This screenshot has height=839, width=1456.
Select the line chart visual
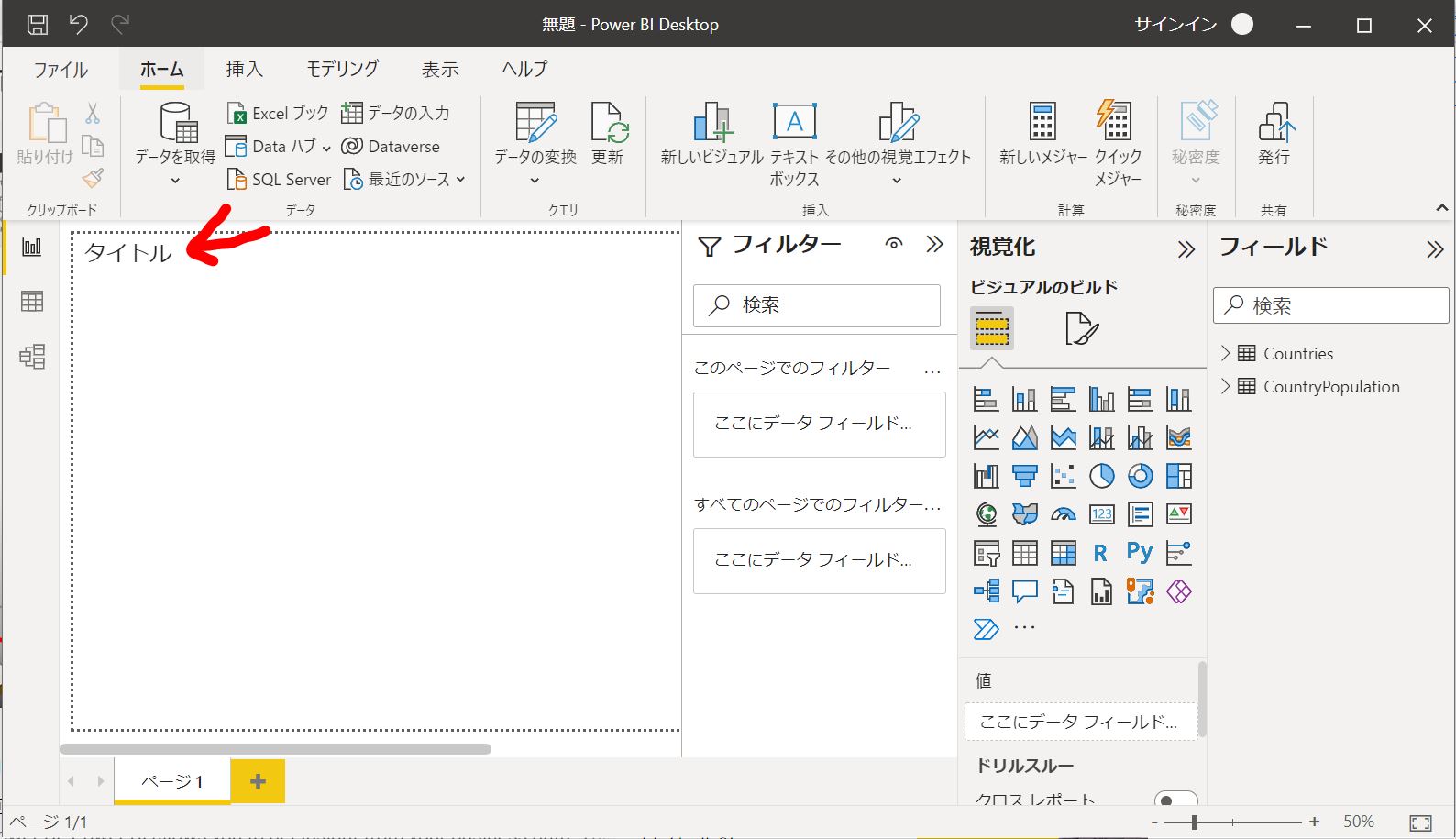[x=986, y=437]
